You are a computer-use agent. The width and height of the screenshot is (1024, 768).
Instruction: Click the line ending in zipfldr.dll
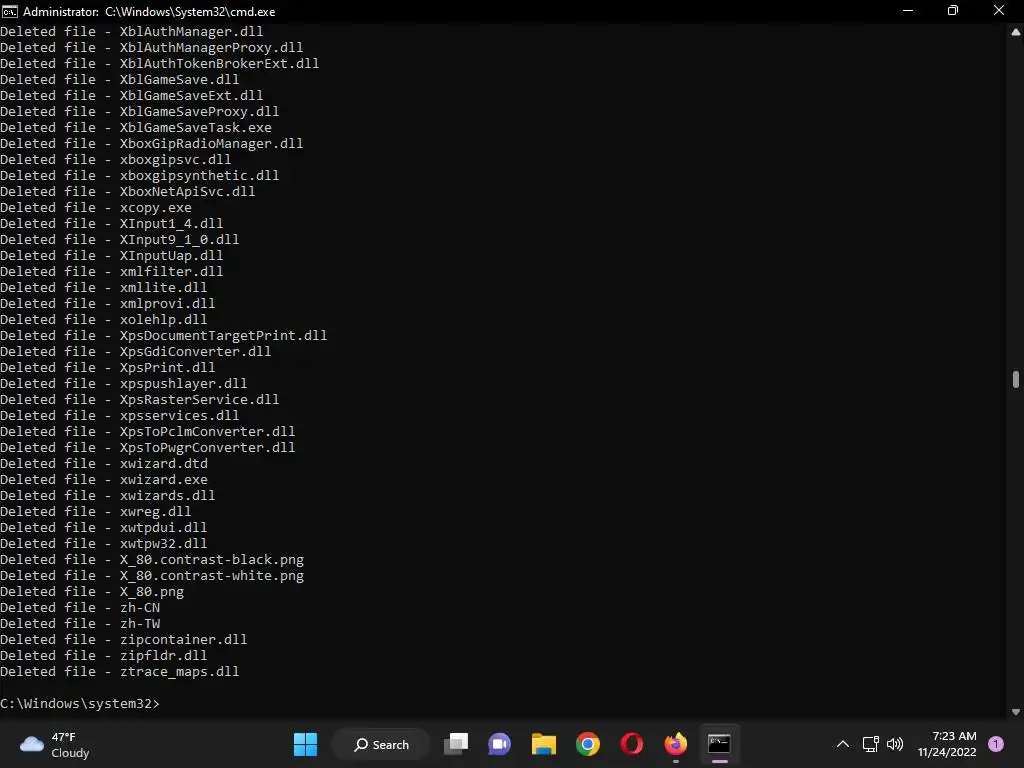pos(104,656)
